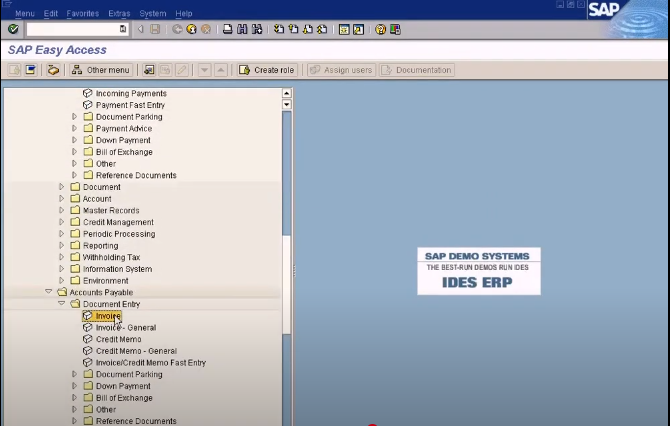
Task: Expand the Master Records folder arrow
Action: (62, 210)
